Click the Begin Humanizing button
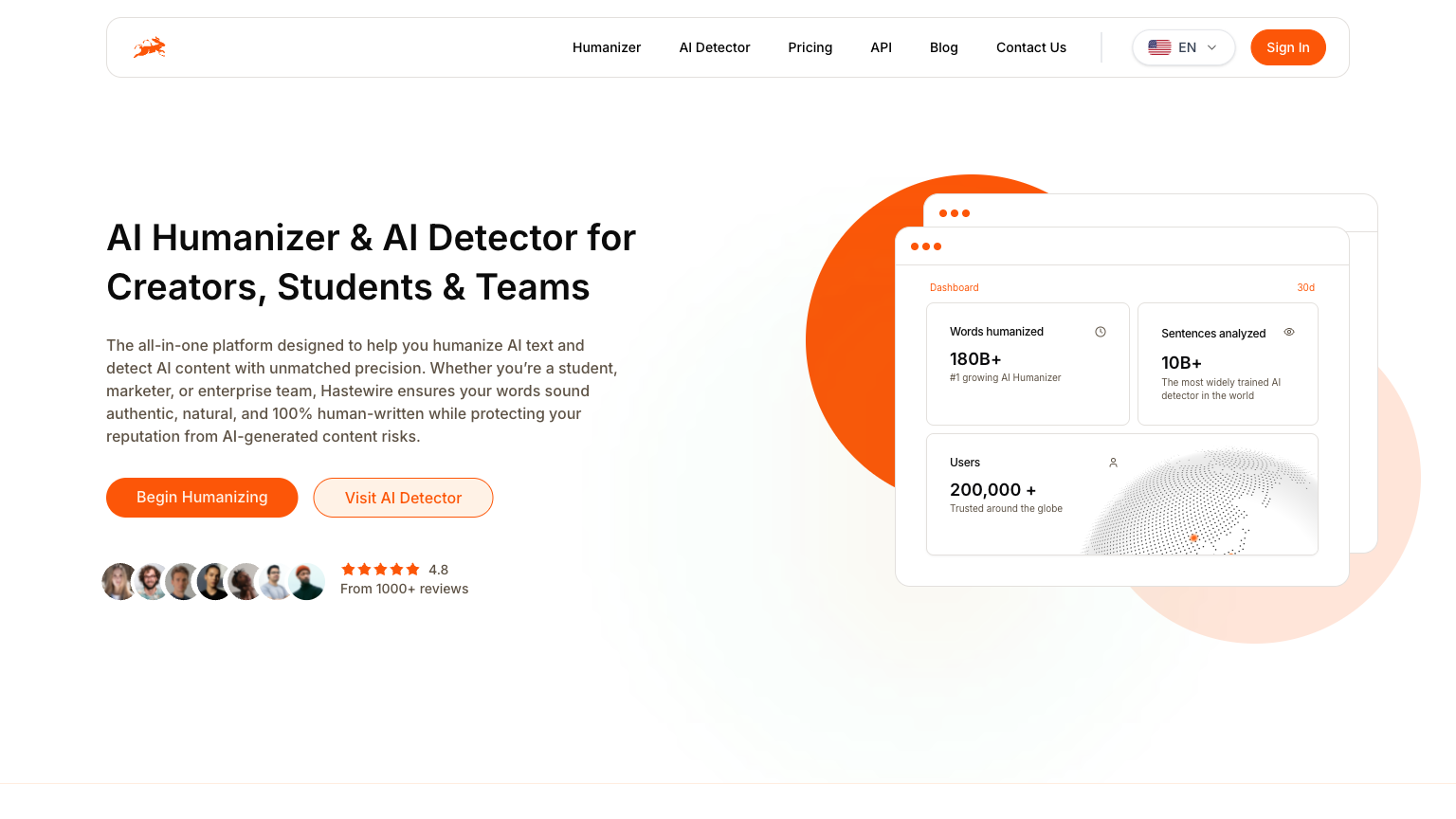1456x819 pixels. pos(202,498)
